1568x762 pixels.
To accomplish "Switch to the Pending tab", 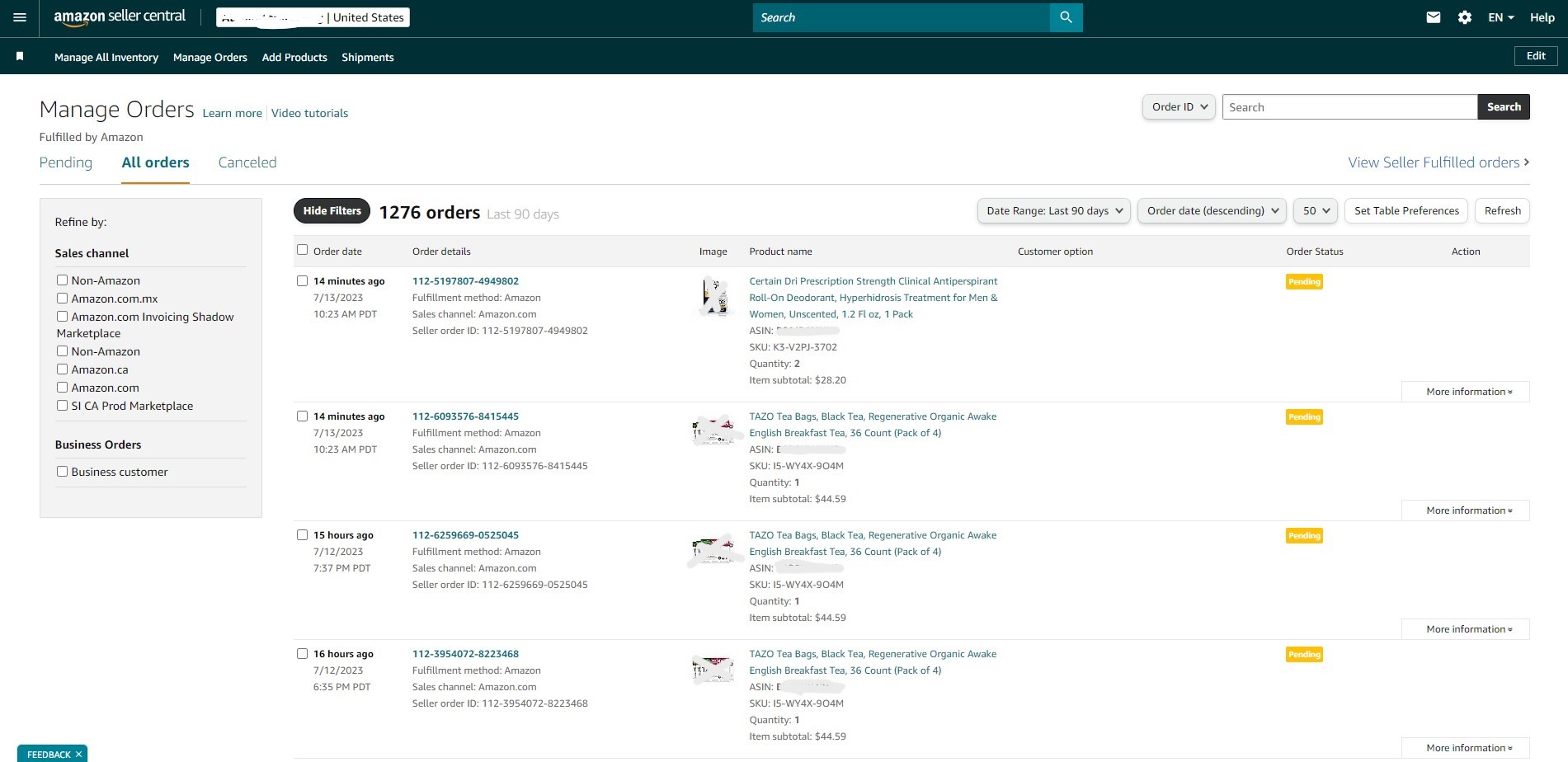I will click(x=66, y=162).
